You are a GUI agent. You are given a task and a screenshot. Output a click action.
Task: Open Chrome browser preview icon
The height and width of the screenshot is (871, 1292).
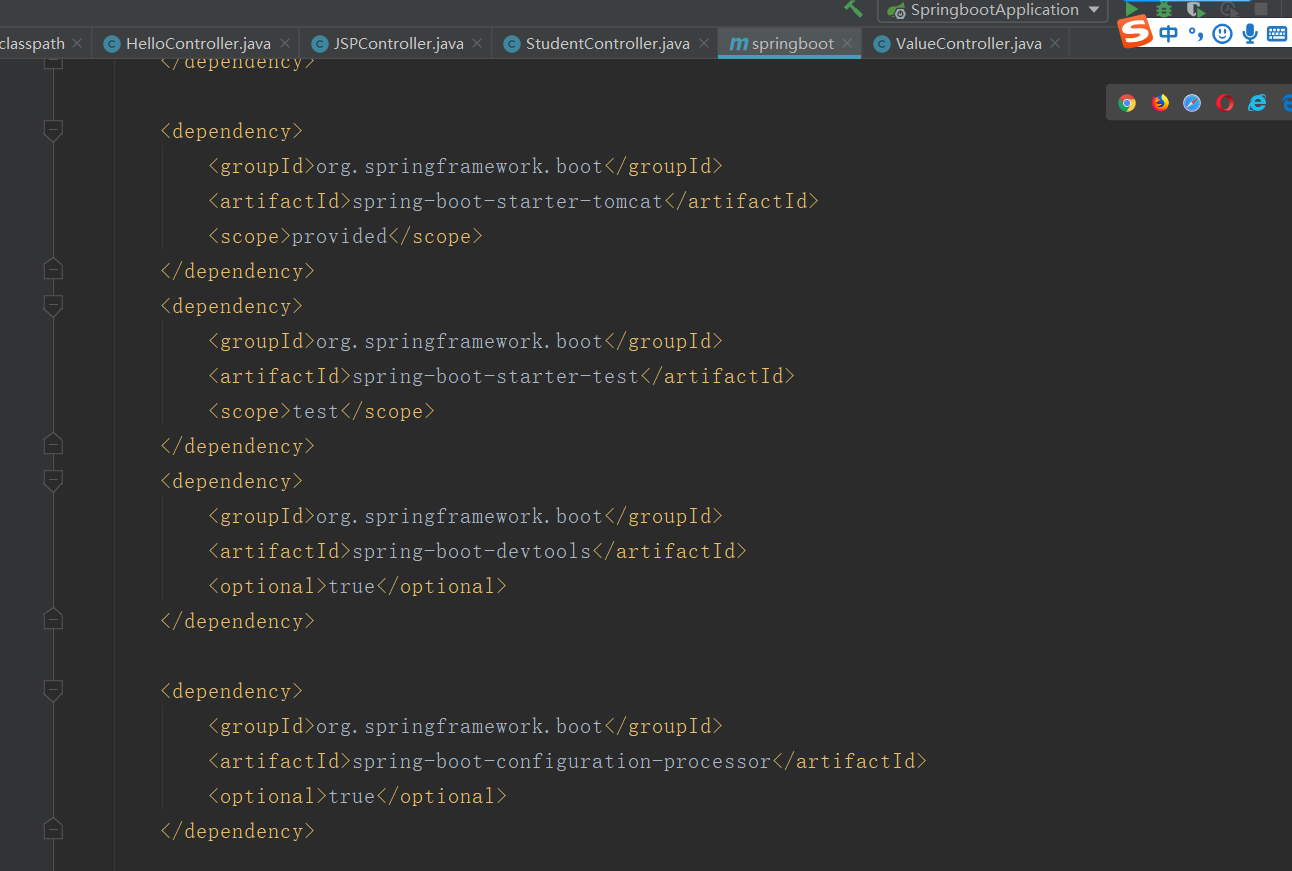1127,102
